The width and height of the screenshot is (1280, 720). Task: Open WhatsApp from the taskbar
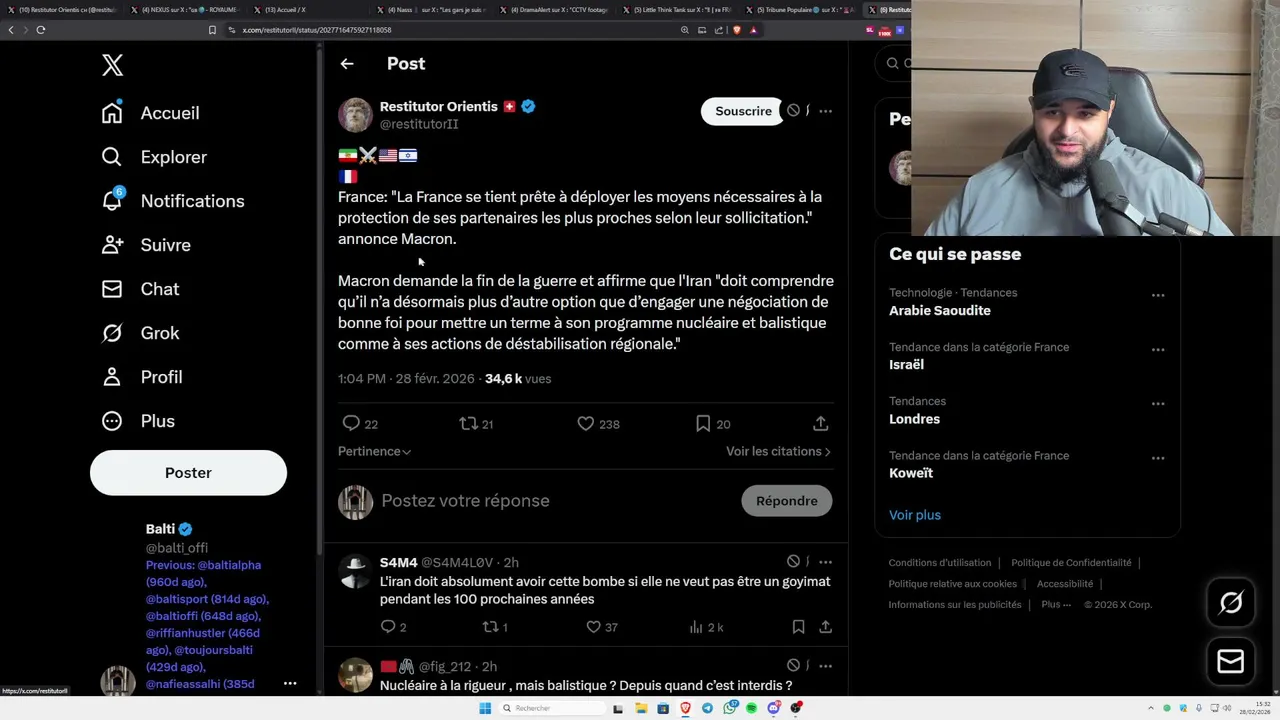pos(730,708)
